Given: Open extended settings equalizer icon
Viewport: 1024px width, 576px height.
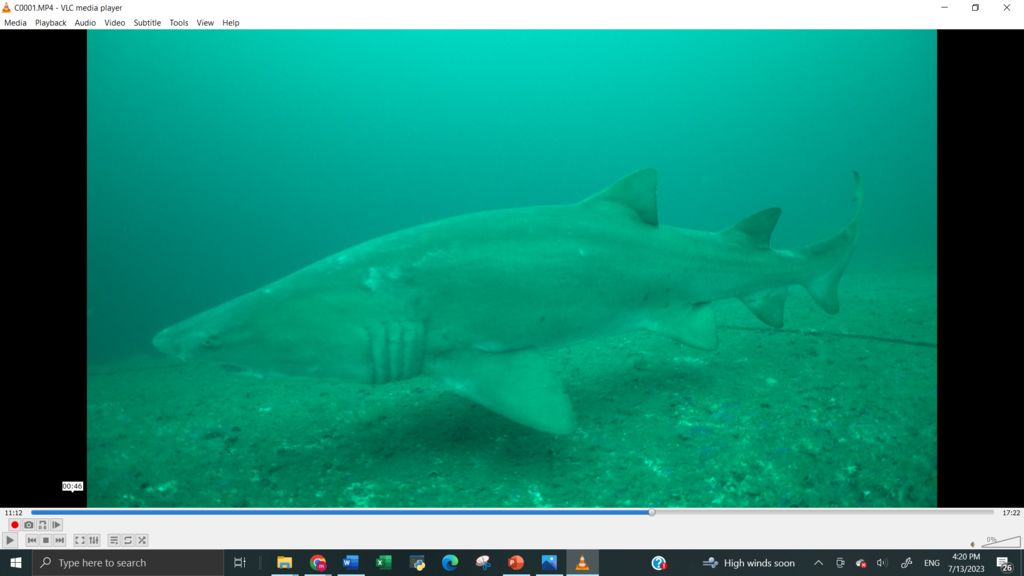Looking at the screenshot, I should pos(94,540).
